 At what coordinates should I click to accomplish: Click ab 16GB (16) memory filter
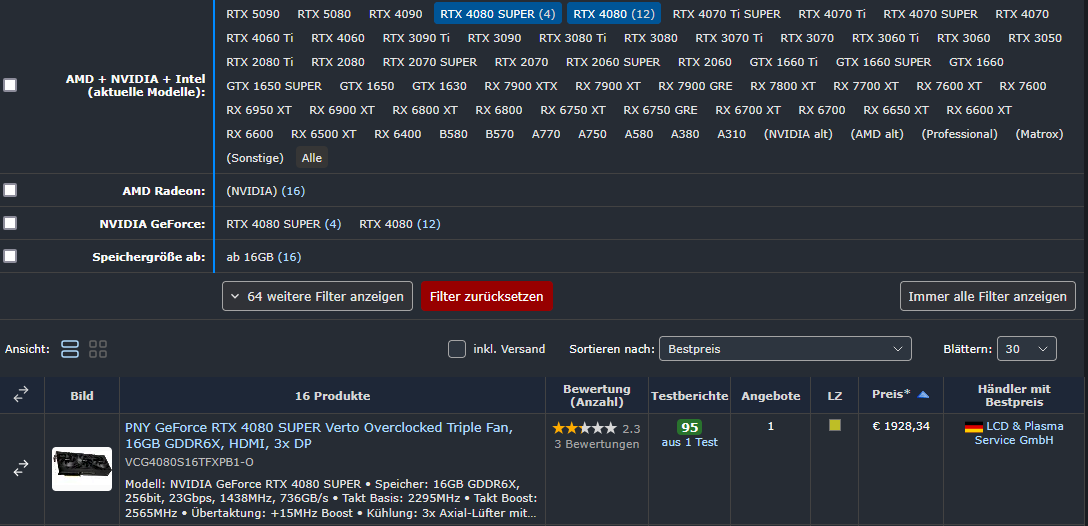264,257
